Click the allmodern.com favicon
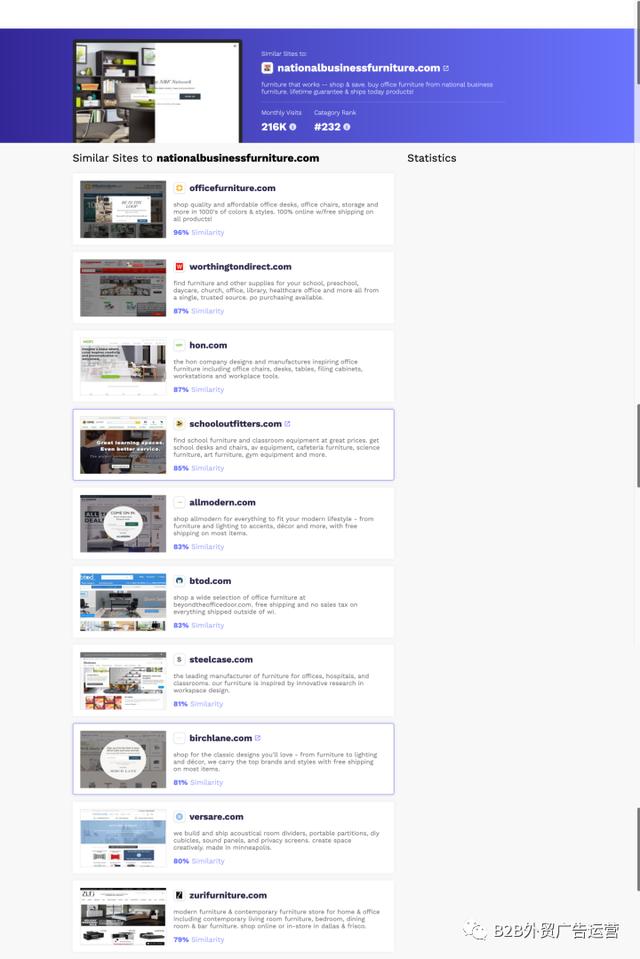The height and width of the screenshot is (959, 640). 179,502
